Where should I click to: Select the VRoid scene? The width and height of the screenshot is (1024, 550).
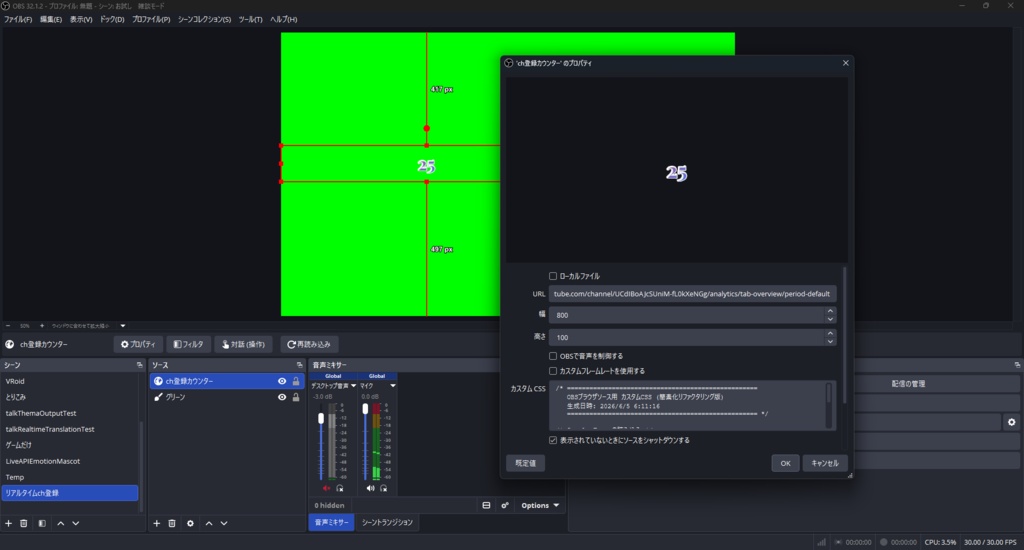click(15, 381)
